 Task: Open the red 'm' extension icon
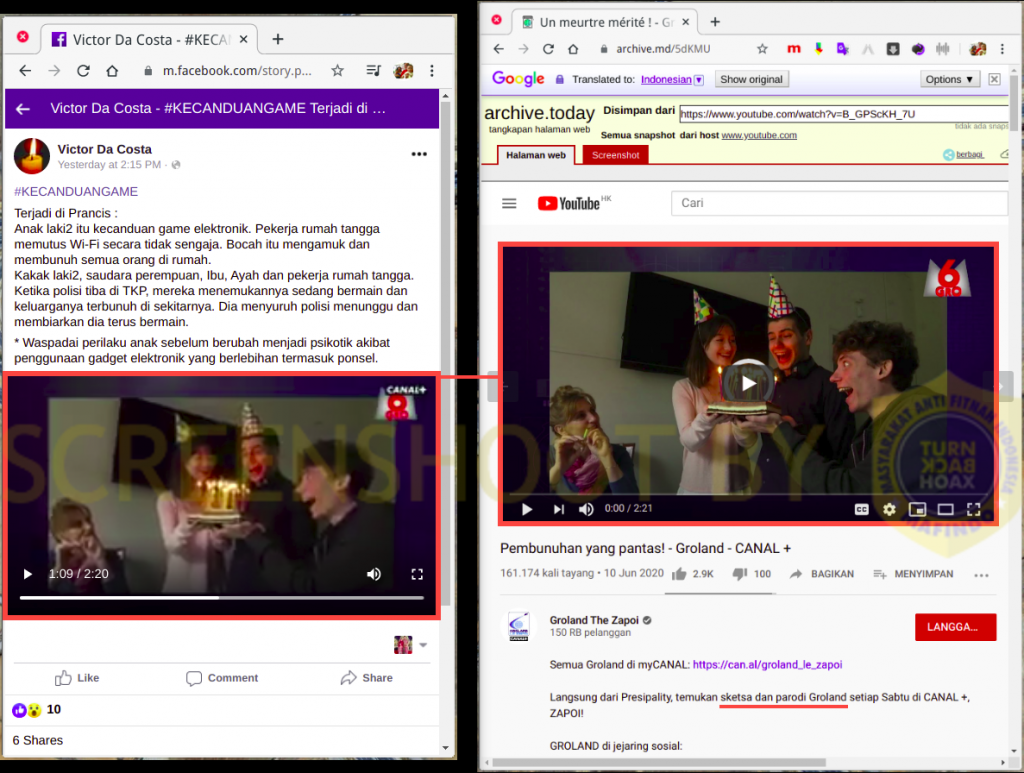[x=793, y=49]
